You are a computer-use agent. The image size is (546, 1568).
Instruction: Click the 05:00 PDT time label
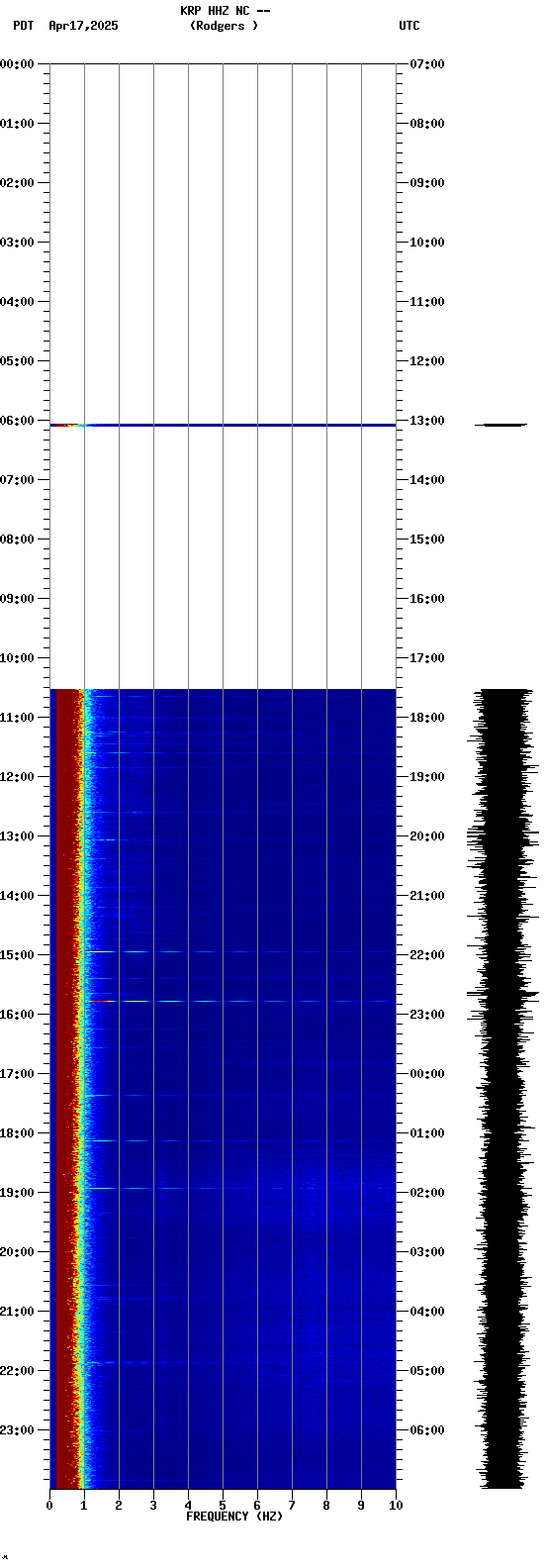17,361
